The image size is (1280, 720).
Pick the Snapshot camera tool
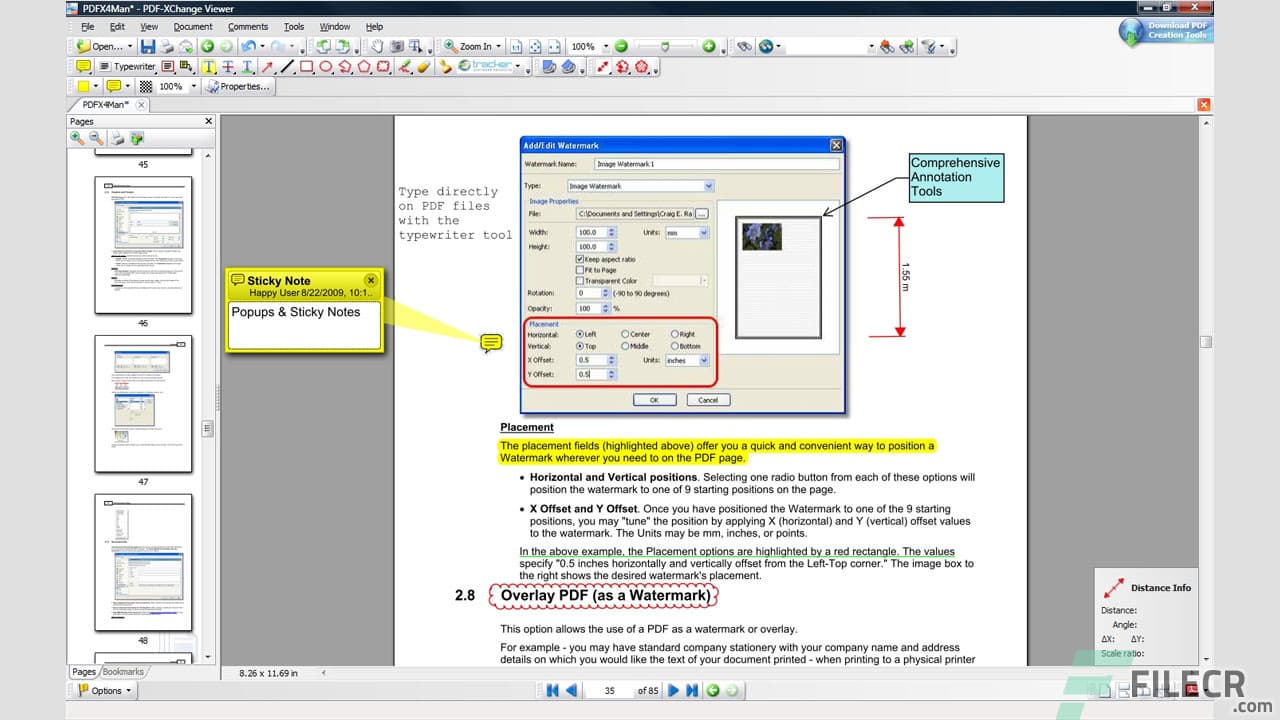397,46
